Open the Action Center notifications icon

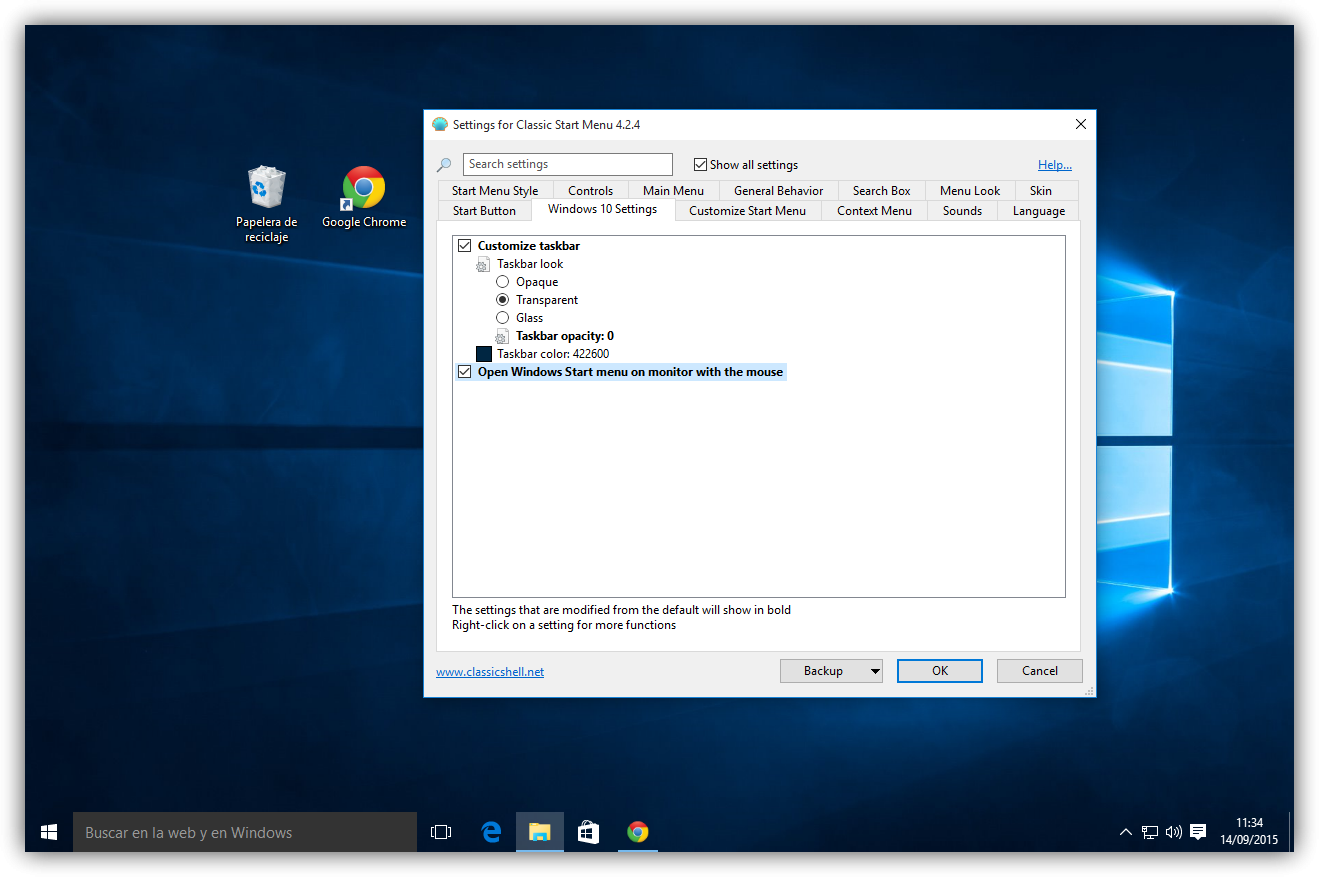(x=1198, y=832)
